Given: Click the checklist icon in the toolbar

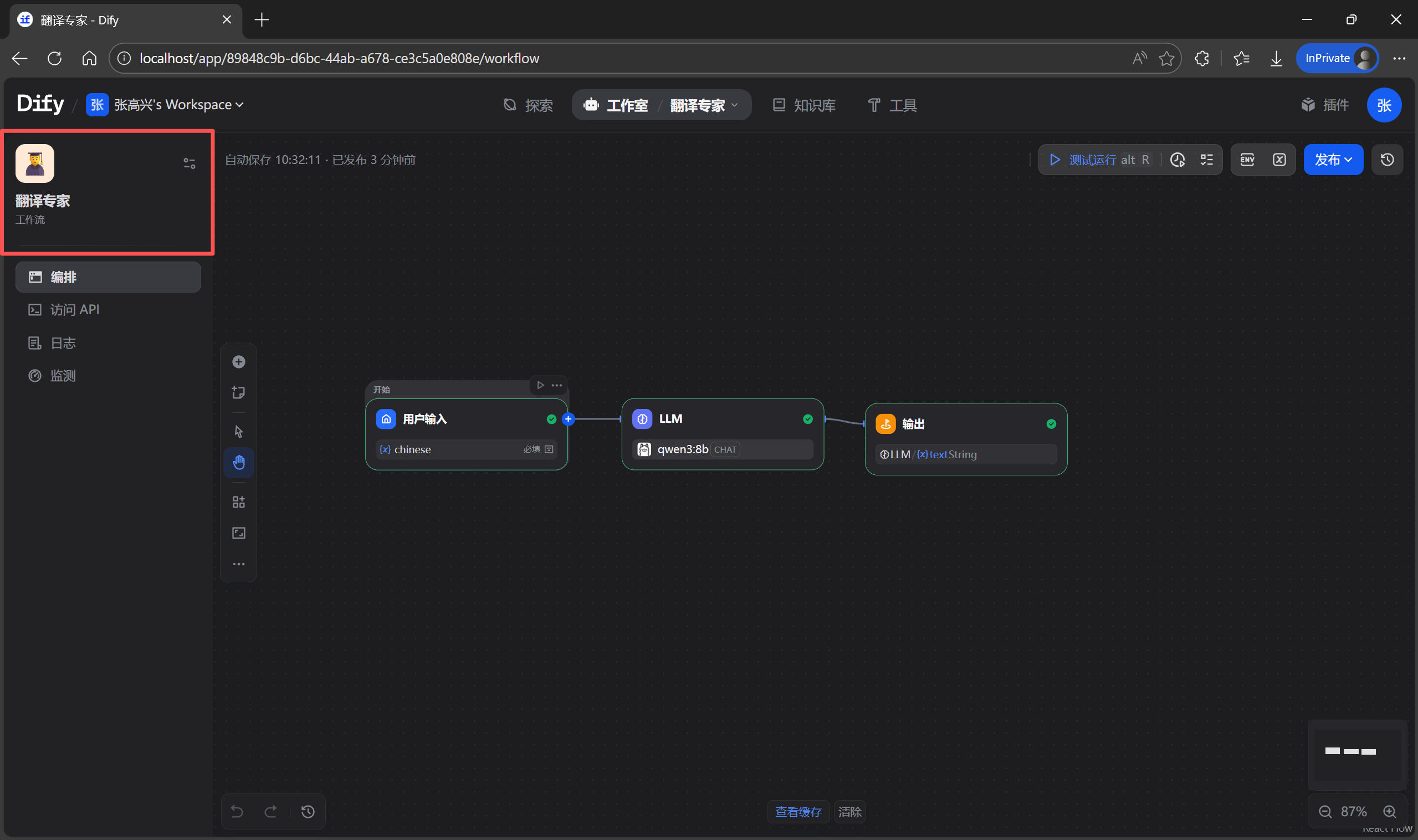Looking at the screenshot, I should pos(1206,160).
